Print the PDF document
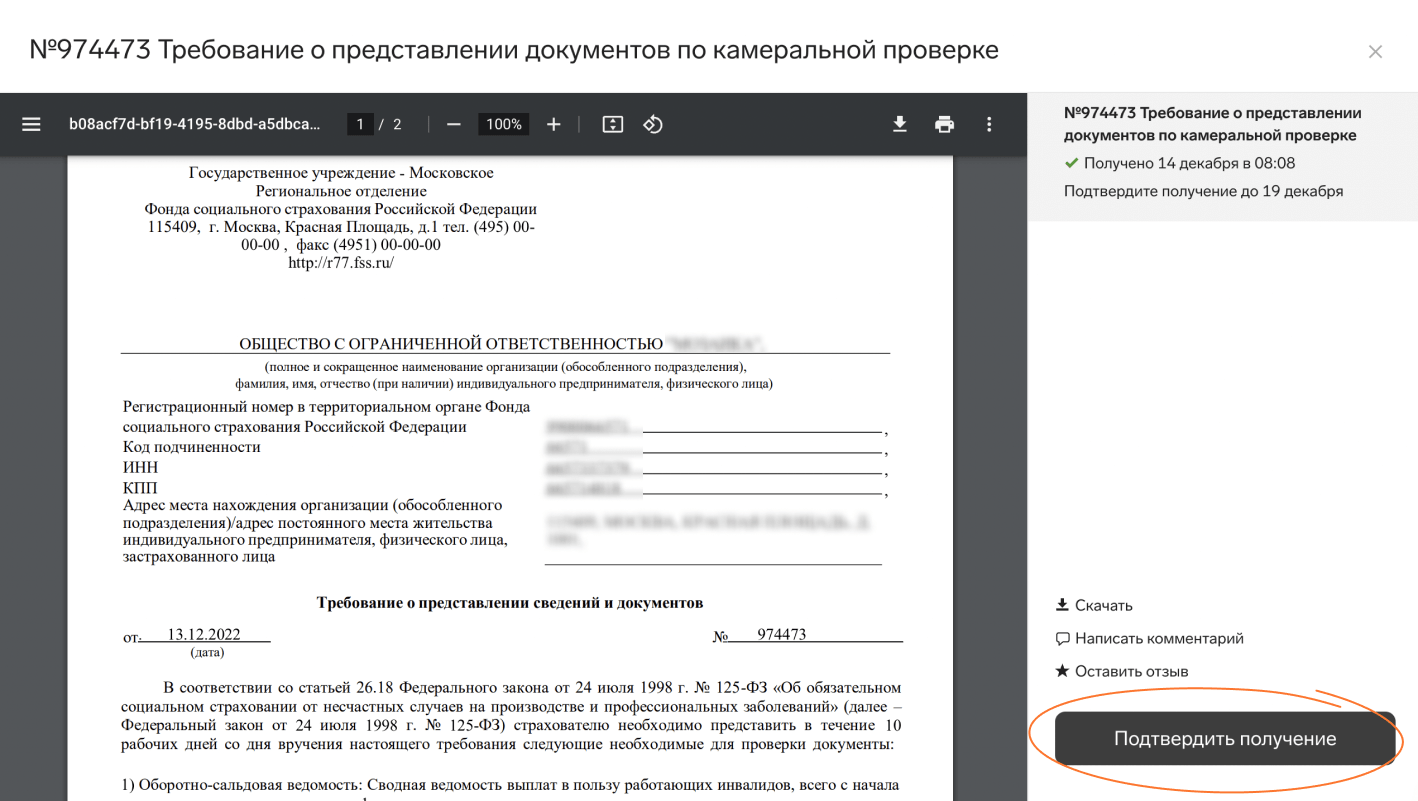The height and width of the screenshot is (801, 1418). pos(944,124)
